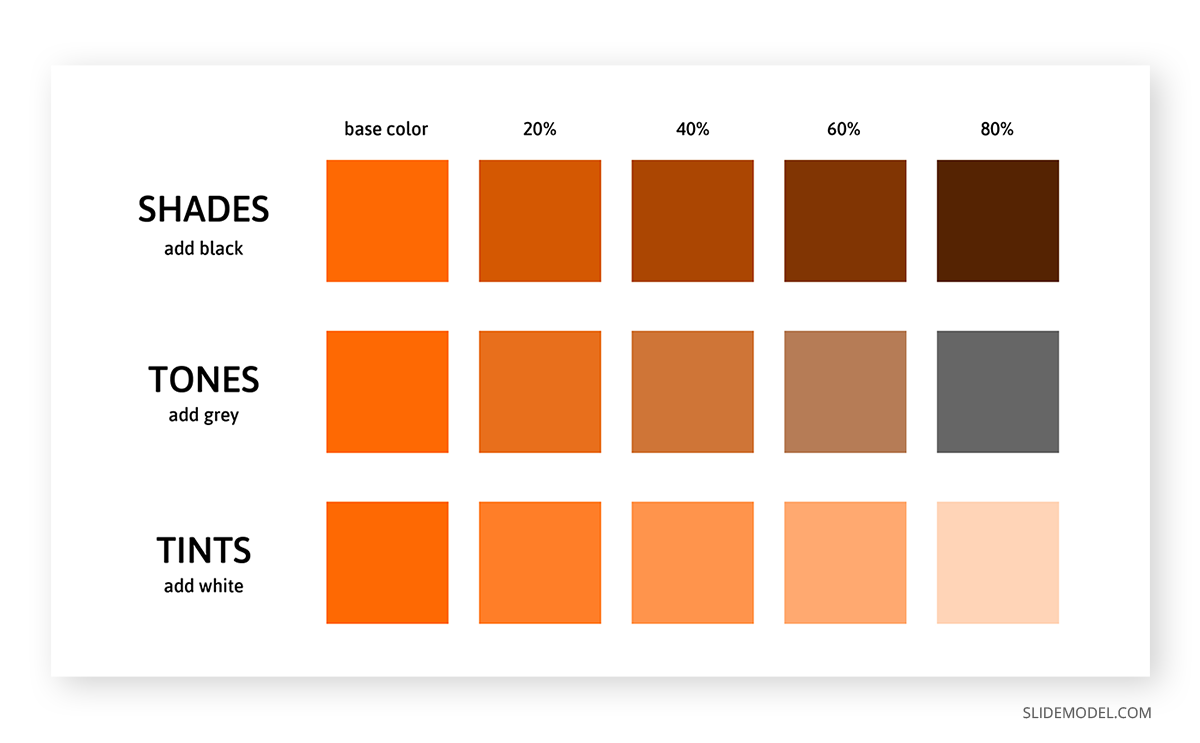
Task: Pick the 40% tone swatch
Action: [693, 392]
